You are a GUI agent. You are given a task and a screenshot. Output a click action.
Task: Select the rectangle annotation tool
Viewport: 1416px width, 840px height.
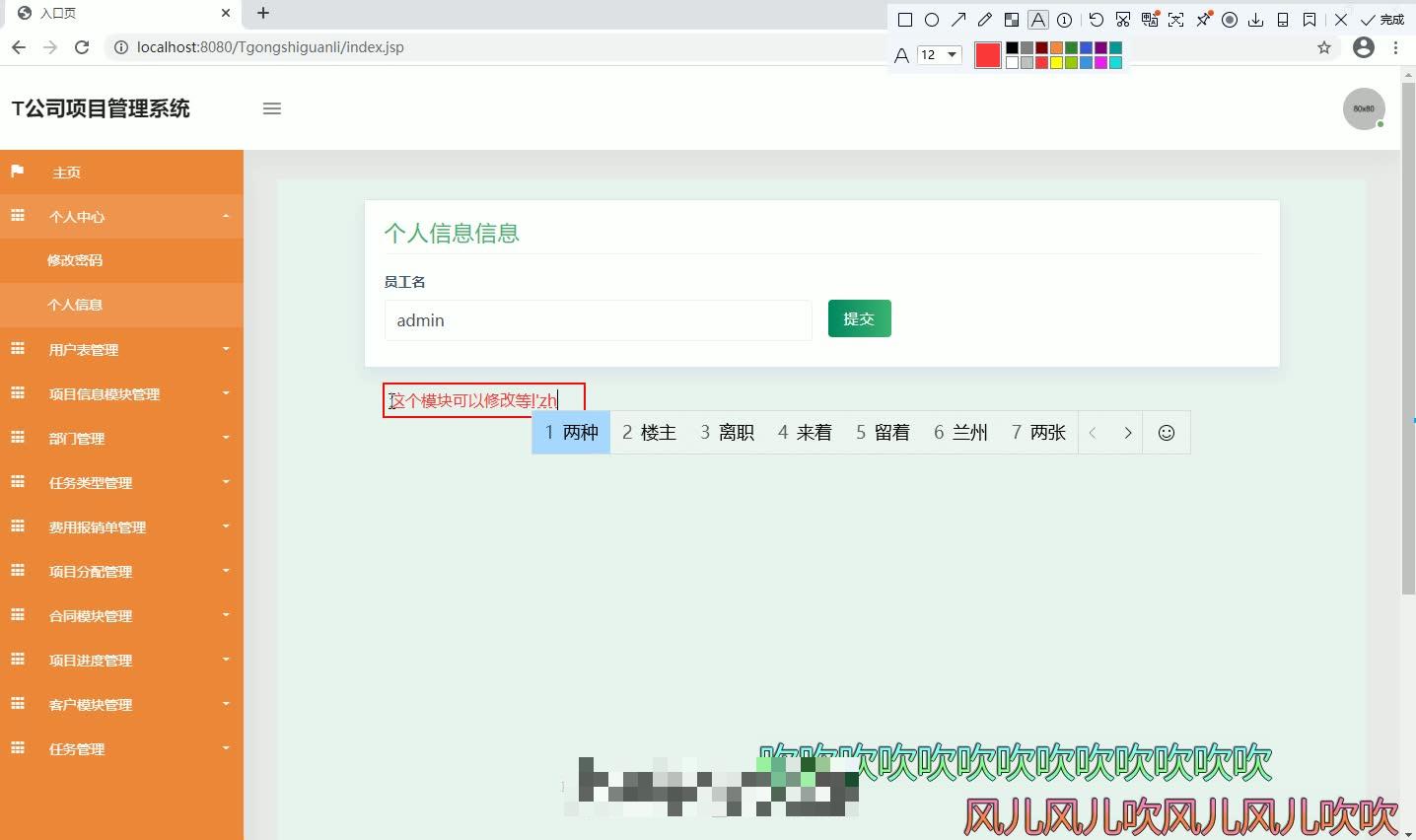(904, 19)
